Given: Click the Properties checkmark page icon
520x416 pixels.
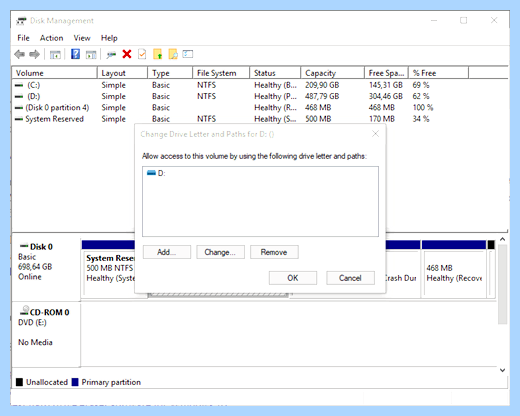Looking at the screenshot, I should pos(142,54).
